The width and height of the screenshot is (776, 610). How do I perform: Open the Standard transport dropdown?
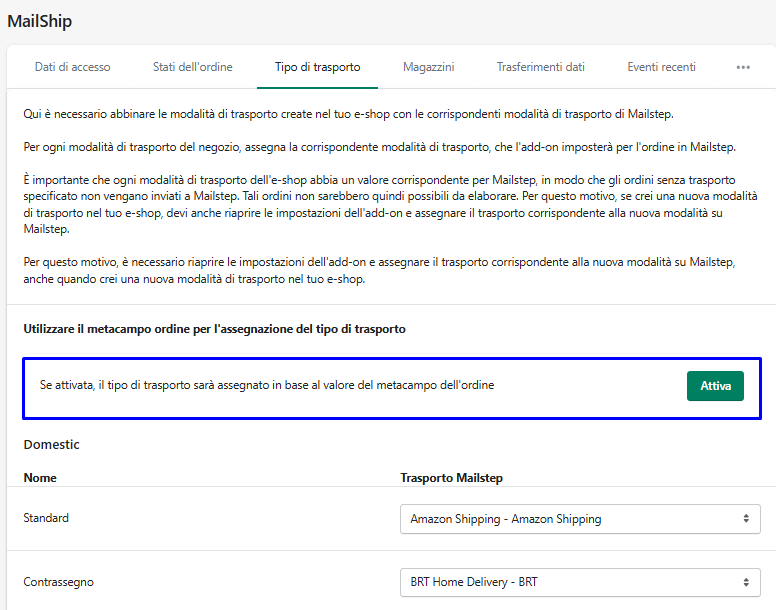point(579,519)
